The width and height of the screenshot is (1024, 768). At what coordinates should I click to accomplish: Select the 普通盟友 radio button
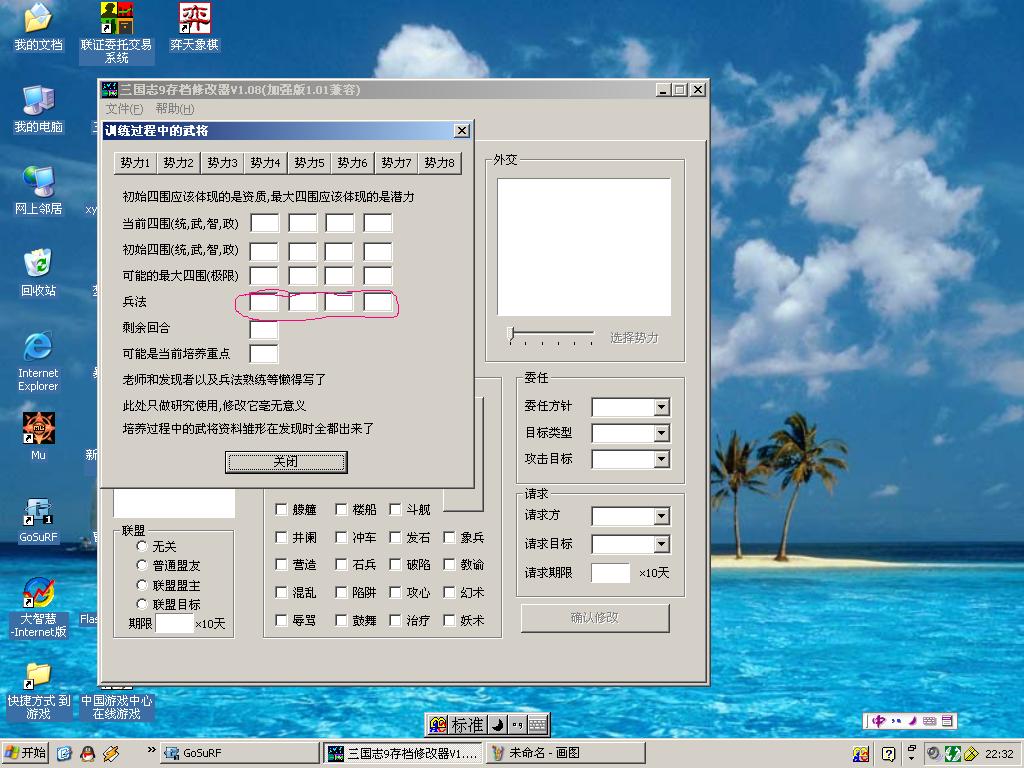tap(142, 566)
